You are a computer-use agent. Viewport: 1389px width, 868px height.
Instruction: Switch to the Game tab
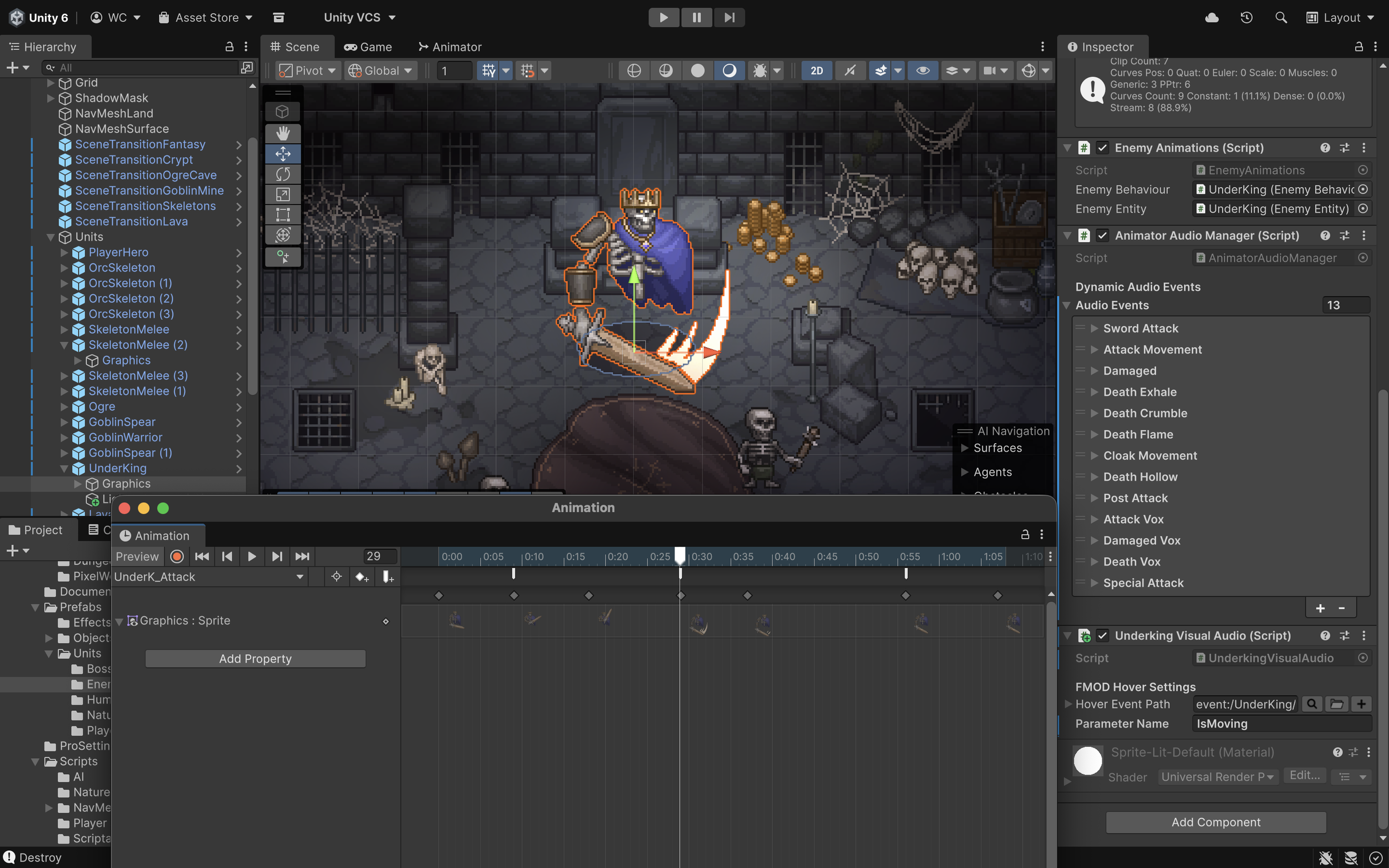click(368, 47)
